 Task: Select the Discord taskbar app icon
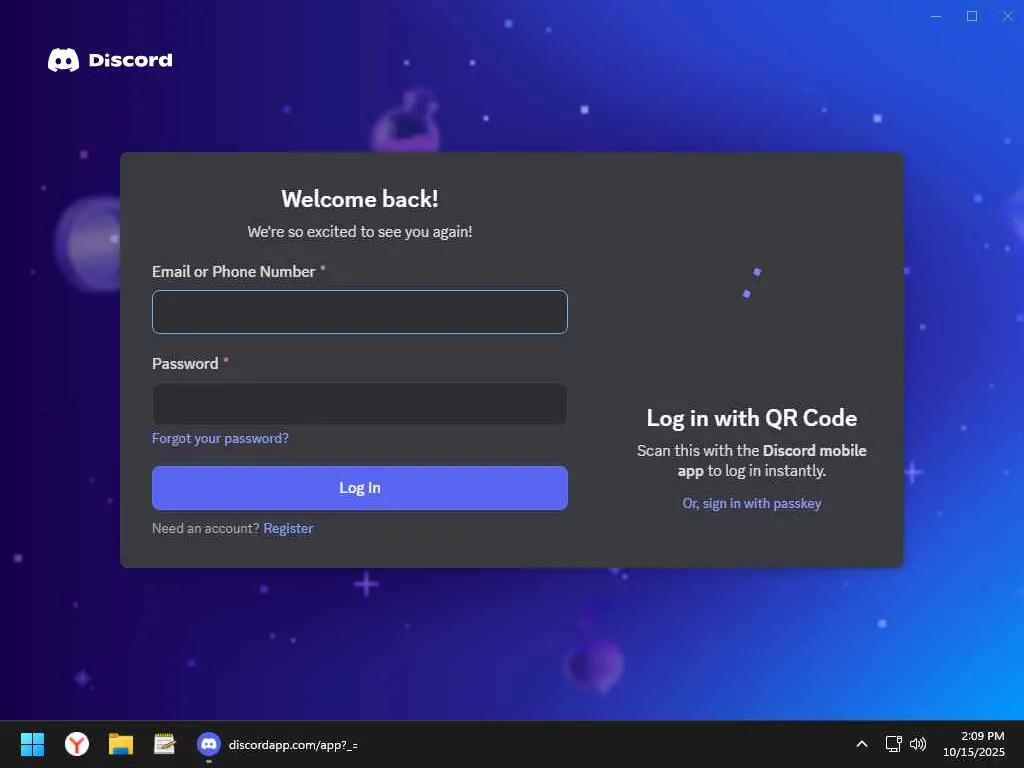click(x=208, y=744)
